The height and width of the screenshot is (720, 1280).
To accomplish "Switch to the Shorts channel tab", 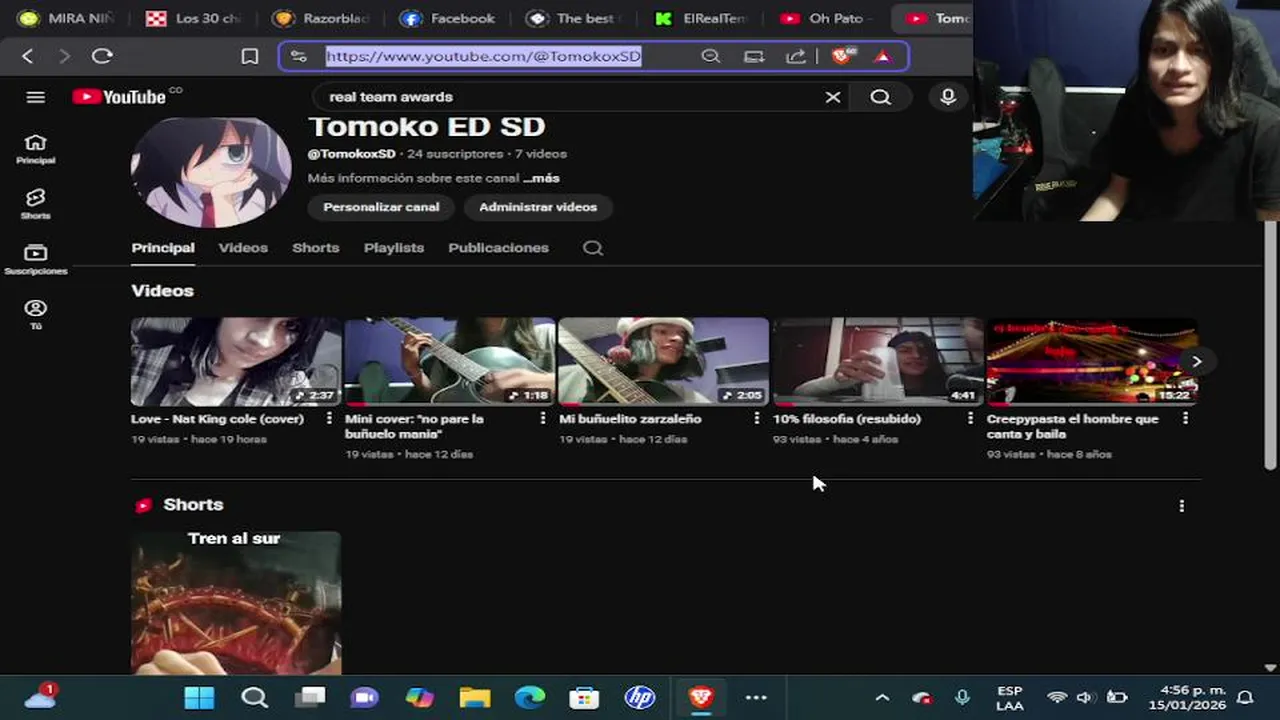I will [x=316, y=248].
